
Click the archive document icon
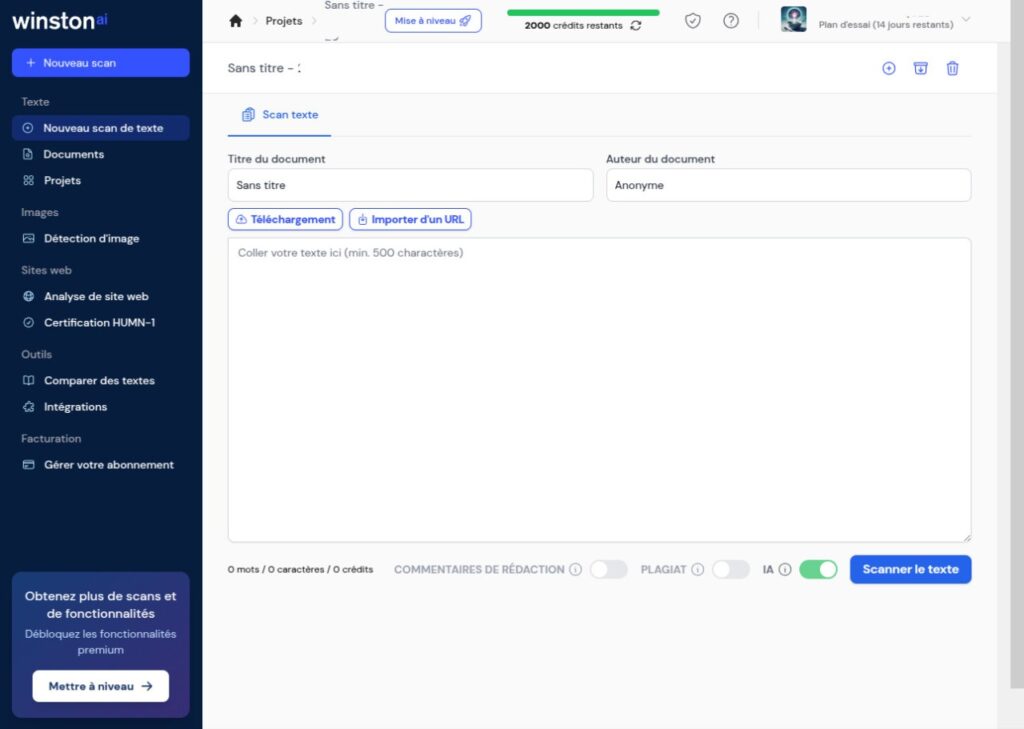920,68
